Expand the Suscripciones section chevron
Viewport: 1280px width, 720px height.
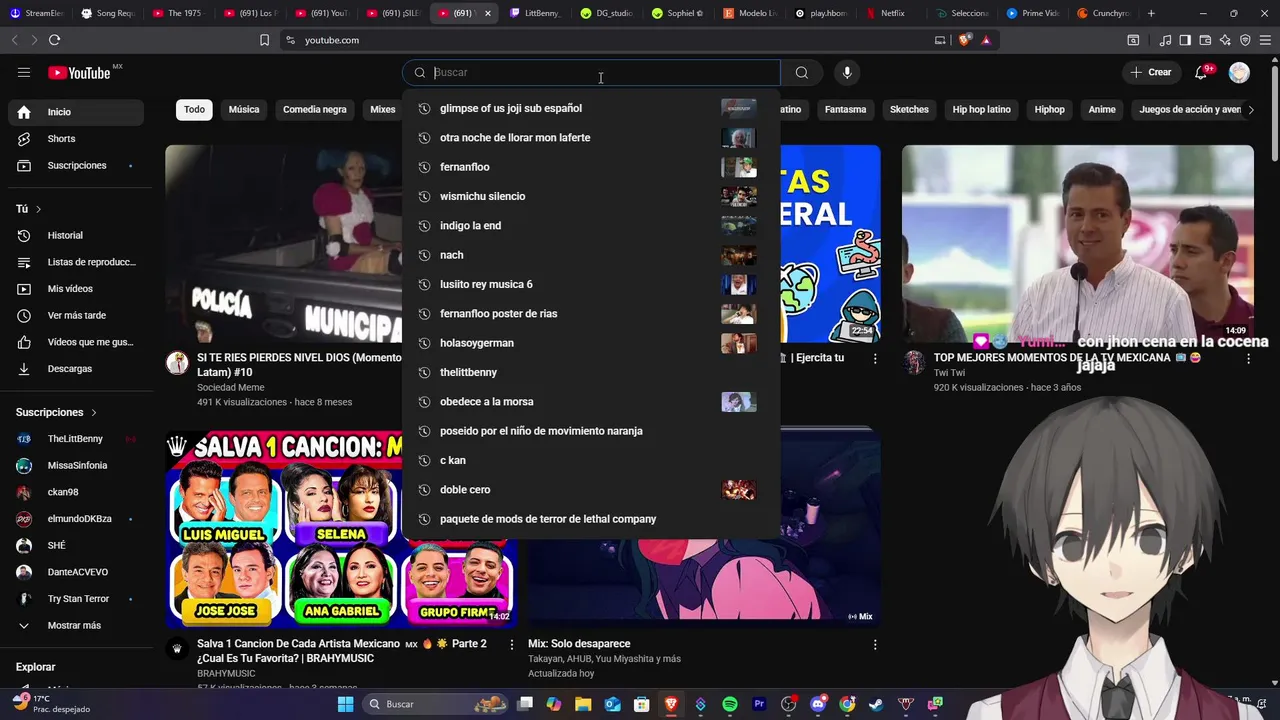pyautogui.click(x=94, y=412)
